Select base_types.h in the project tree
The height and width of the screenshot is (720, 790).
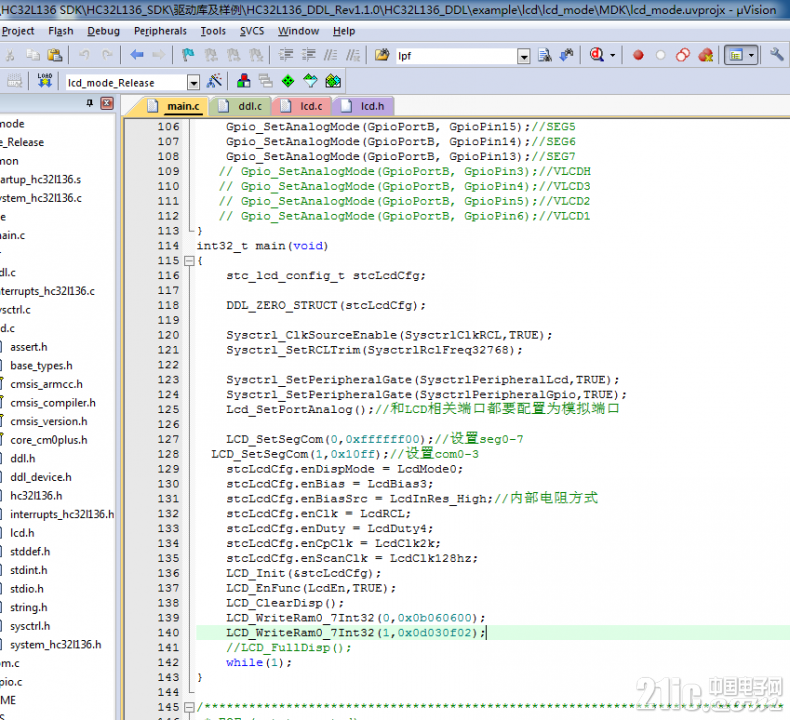pos(41,366)
